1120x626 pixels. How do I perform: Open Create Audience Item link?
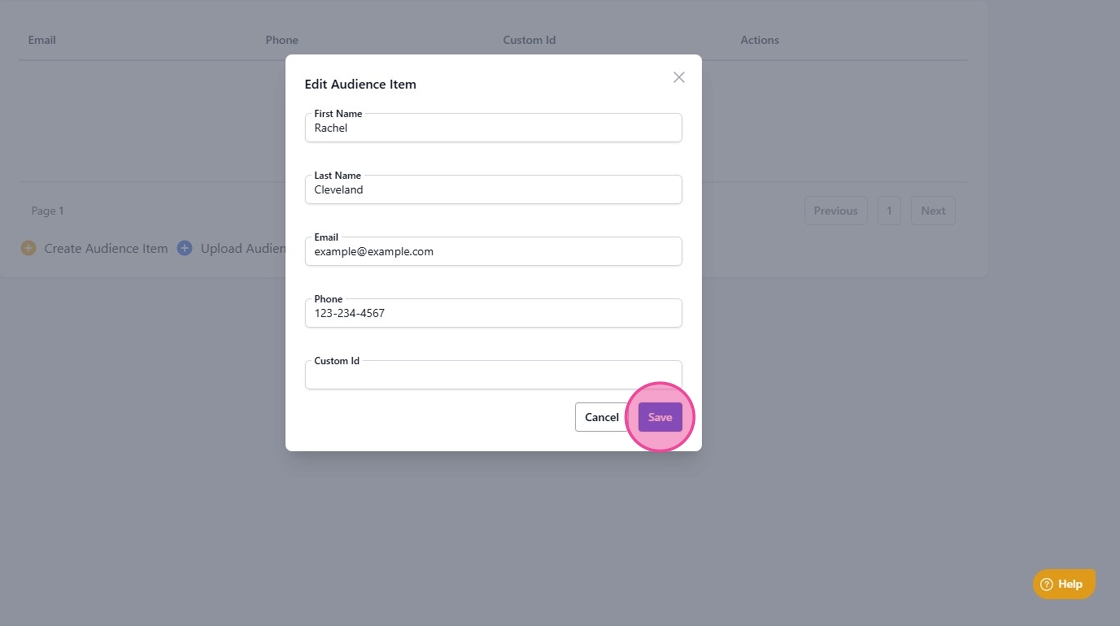pyautogui.click(x=106, y=248)
